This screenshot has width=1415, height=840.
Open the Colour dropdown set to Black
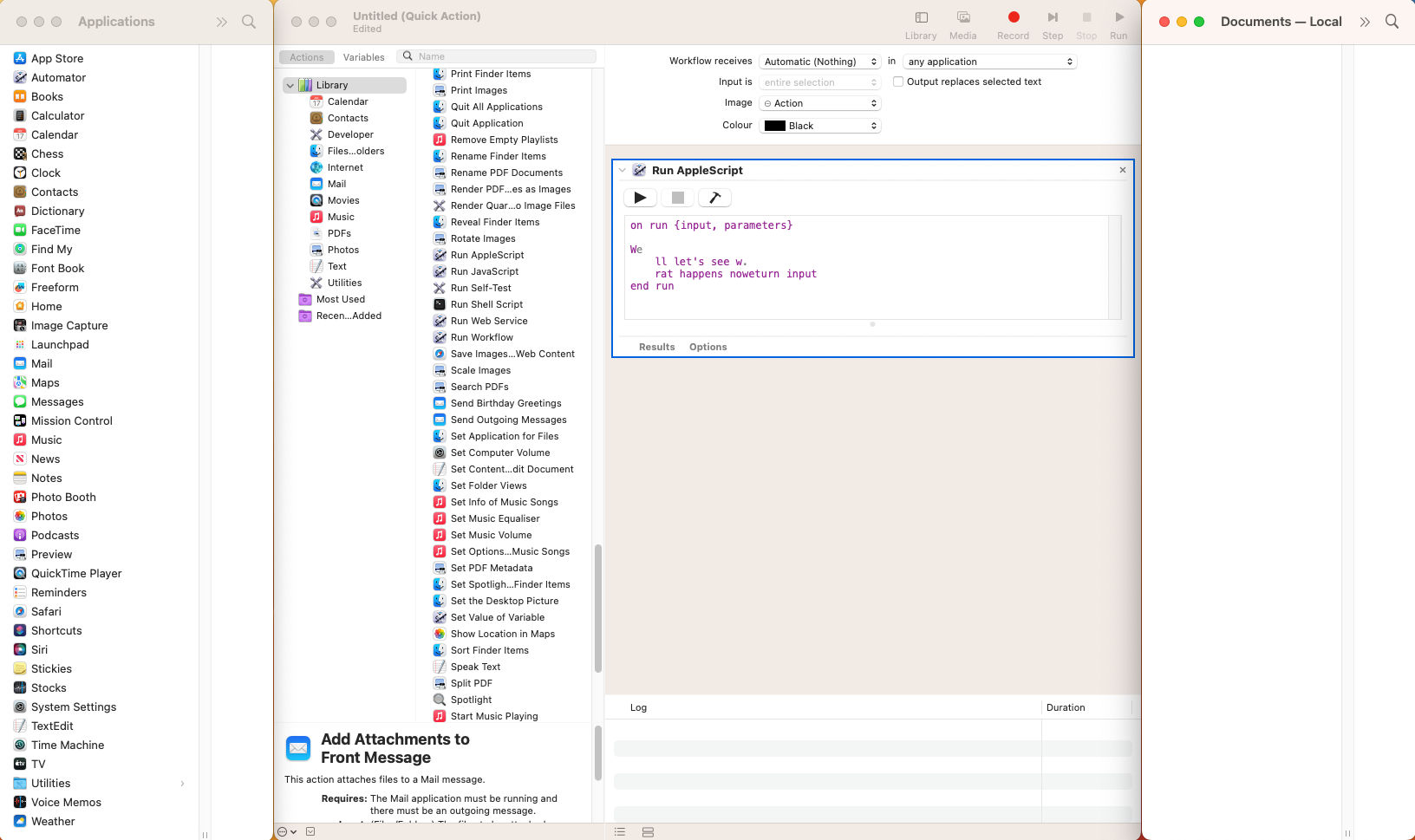(820, 126)
